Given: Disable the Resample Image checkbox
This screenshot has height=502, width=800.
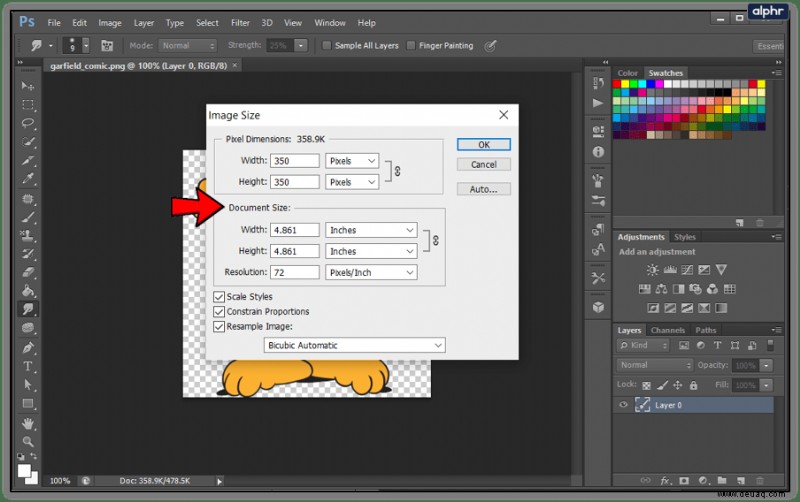Looking at the screenshot, I should coord(219,327).
